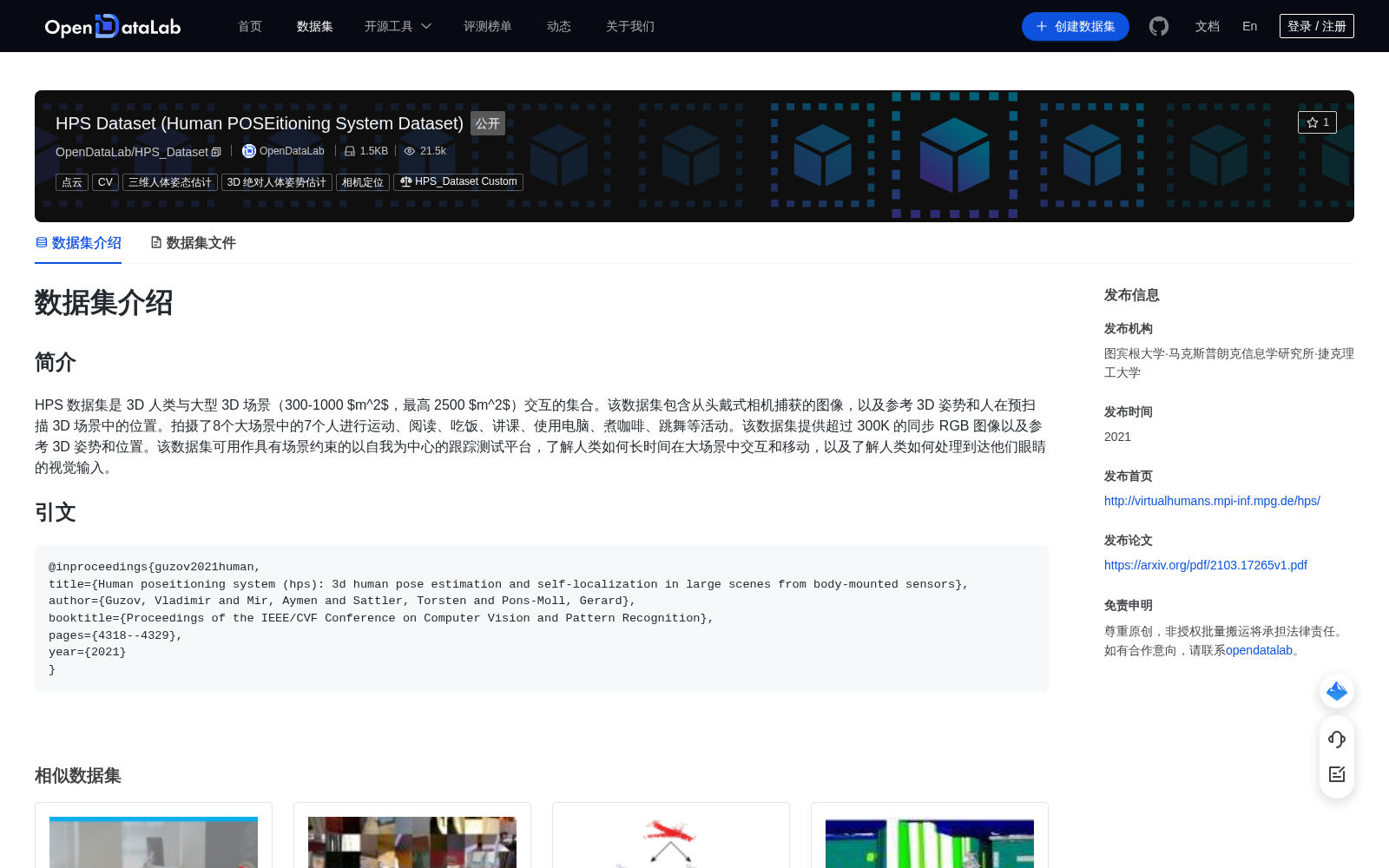
Task: Click the CV tag
Action: click(105, 182)
